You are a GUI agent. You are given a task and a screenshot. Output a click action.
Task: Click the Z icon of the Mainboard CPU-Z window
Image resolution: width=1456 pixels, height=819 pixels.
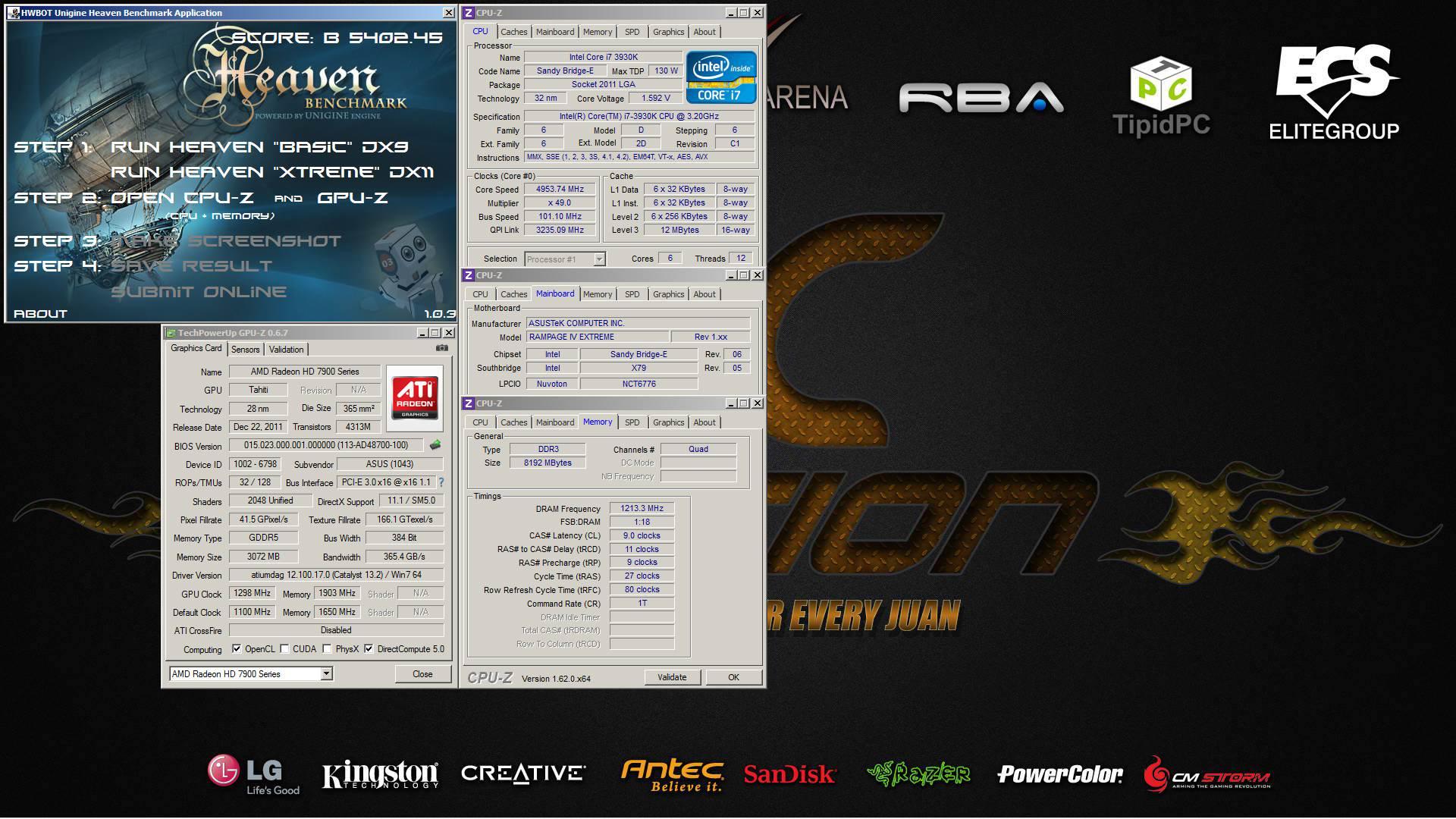(x=469, y=275)
